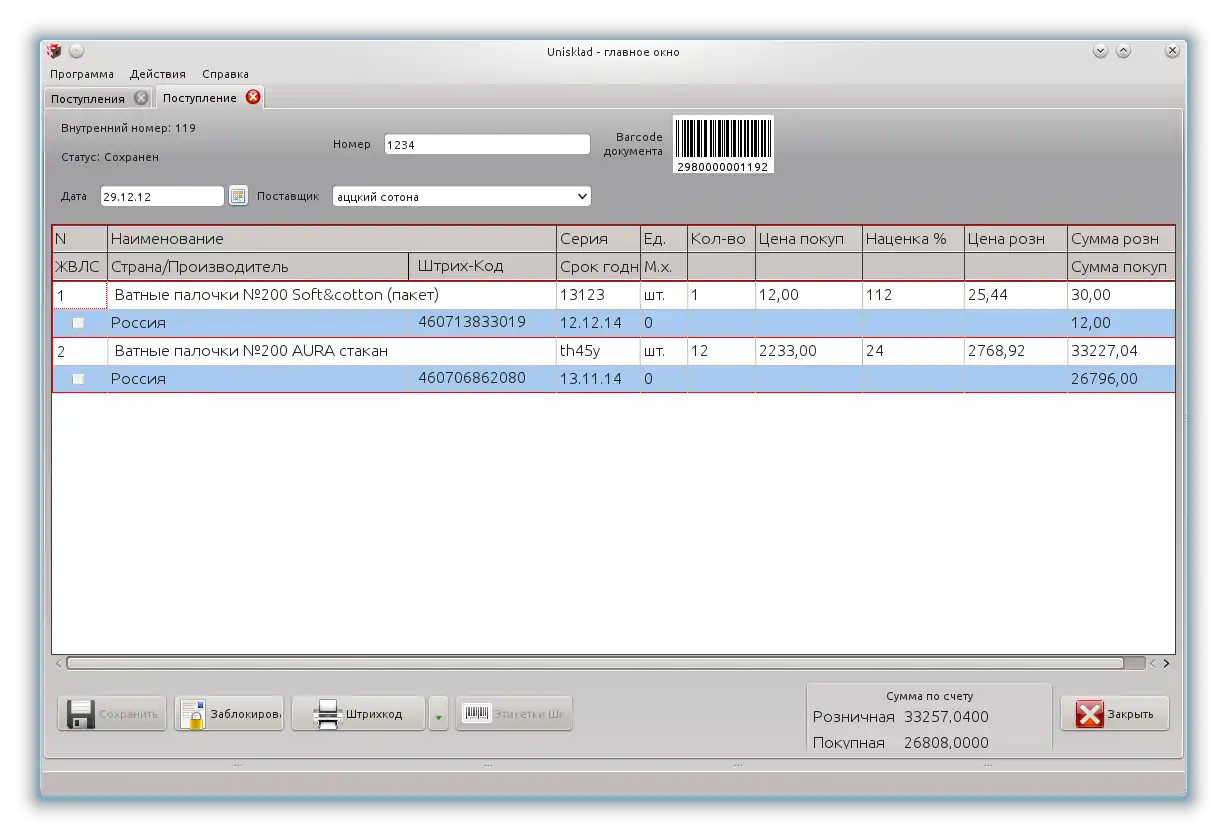The height and width of the screenshot is (836, 1227).
Task: Click the Сумма розн column header
Action: click(1121, 239)
